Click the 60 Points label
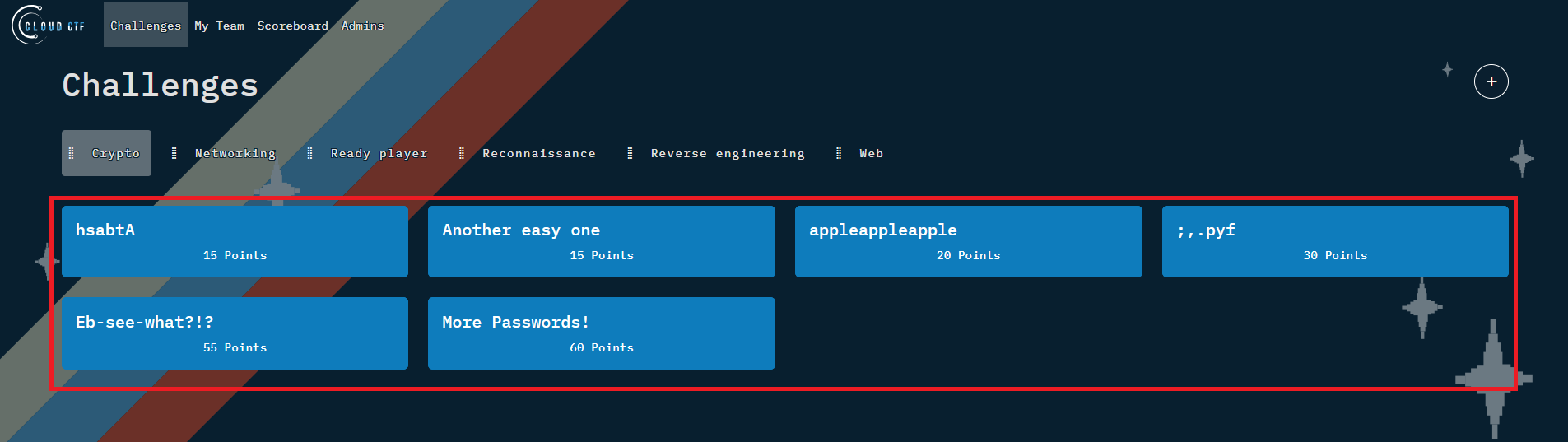Viewport: 1568px width, 442px height. tap(602, 347)
